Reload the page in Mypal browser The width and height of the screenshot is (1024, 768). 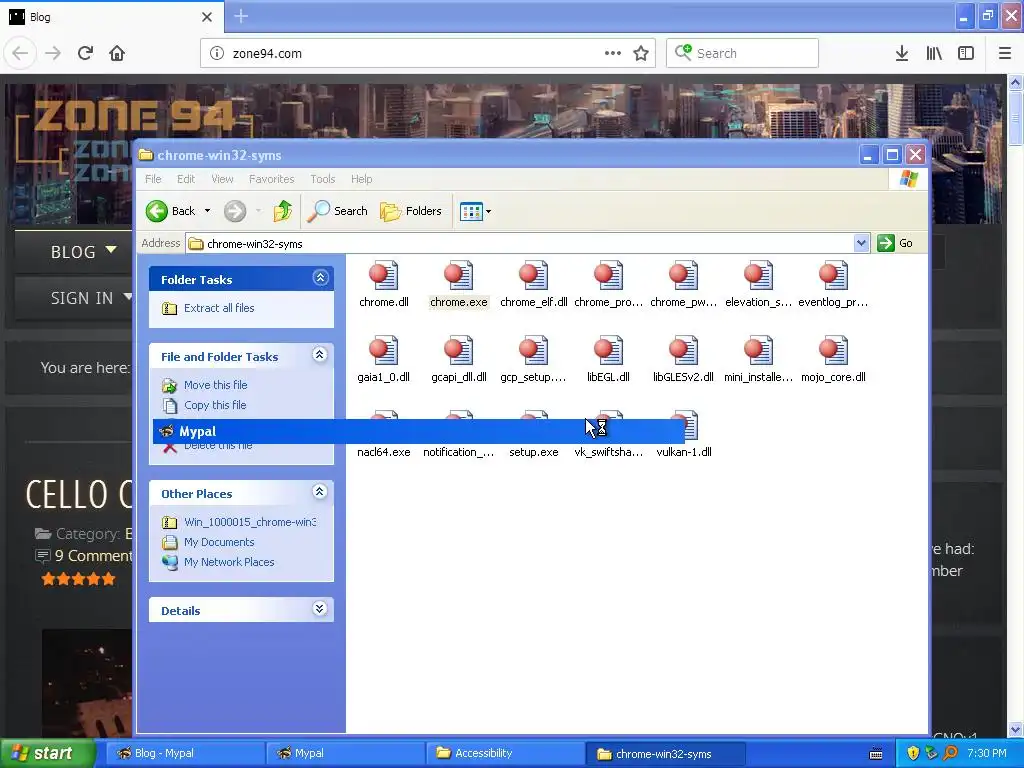(x=85, y=53)
